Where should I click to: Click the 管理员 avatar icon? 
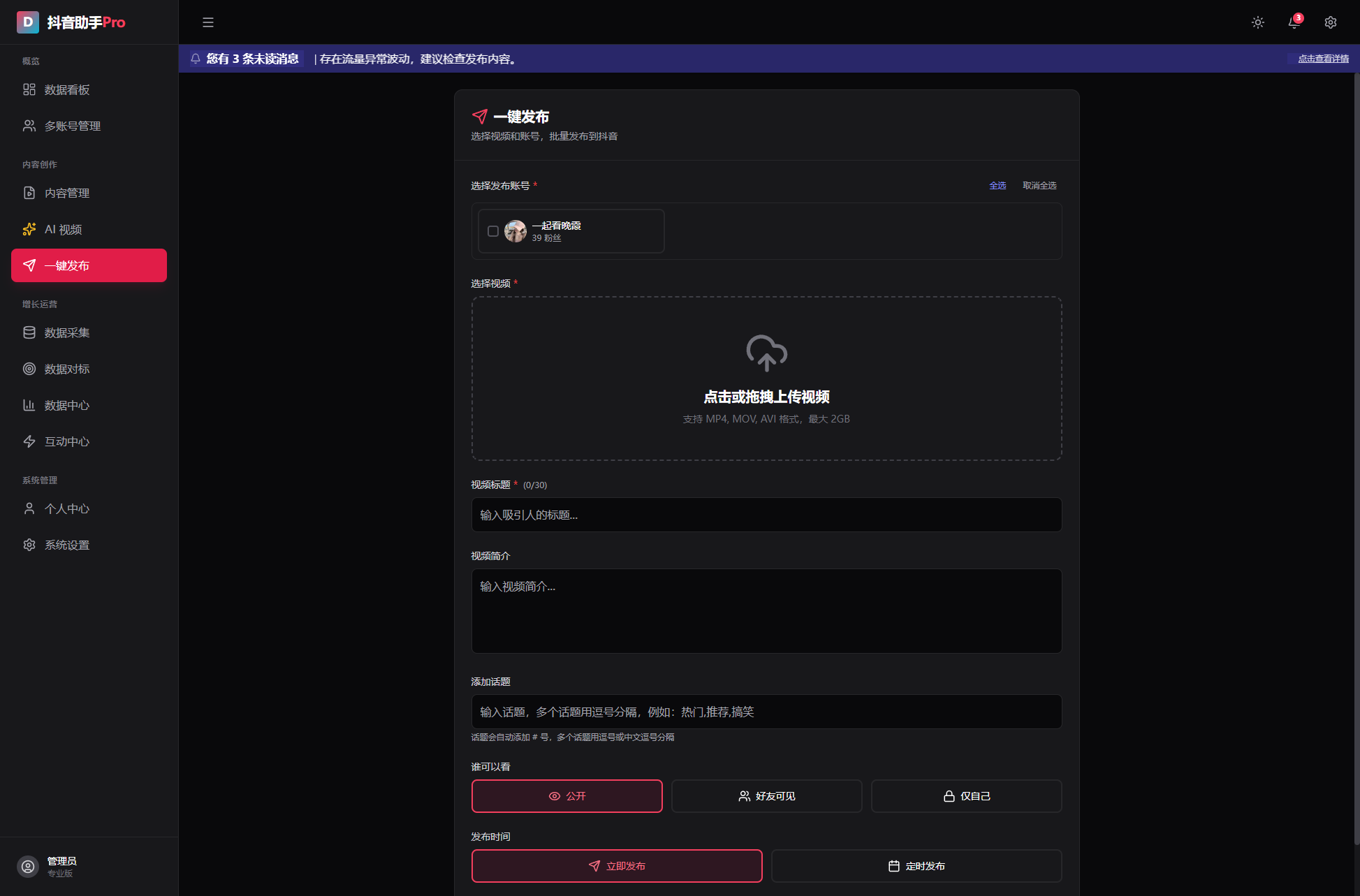pos(28,866)
